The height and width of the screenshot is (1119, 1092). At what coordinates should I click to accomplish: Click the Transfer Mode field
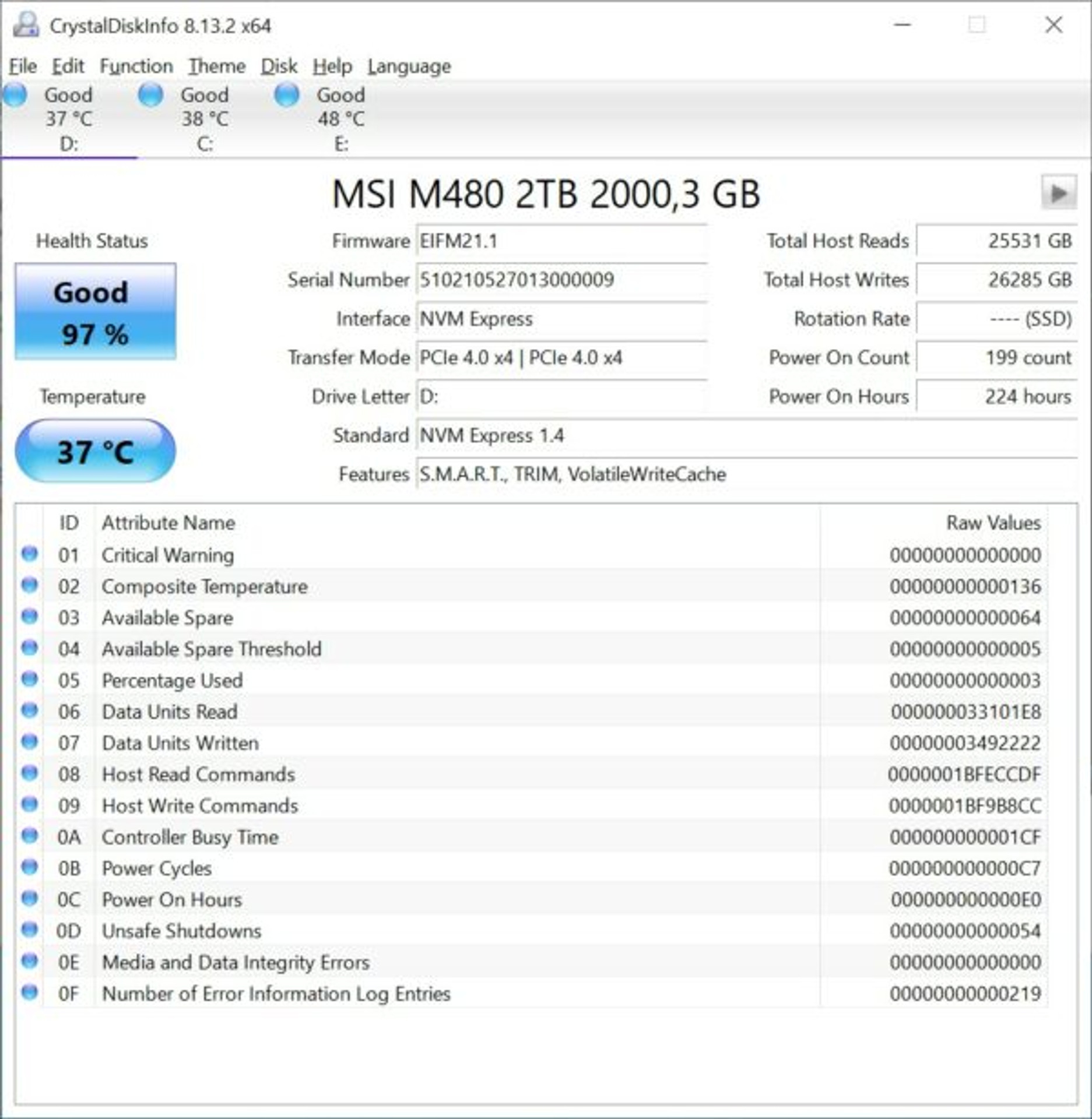561,357
